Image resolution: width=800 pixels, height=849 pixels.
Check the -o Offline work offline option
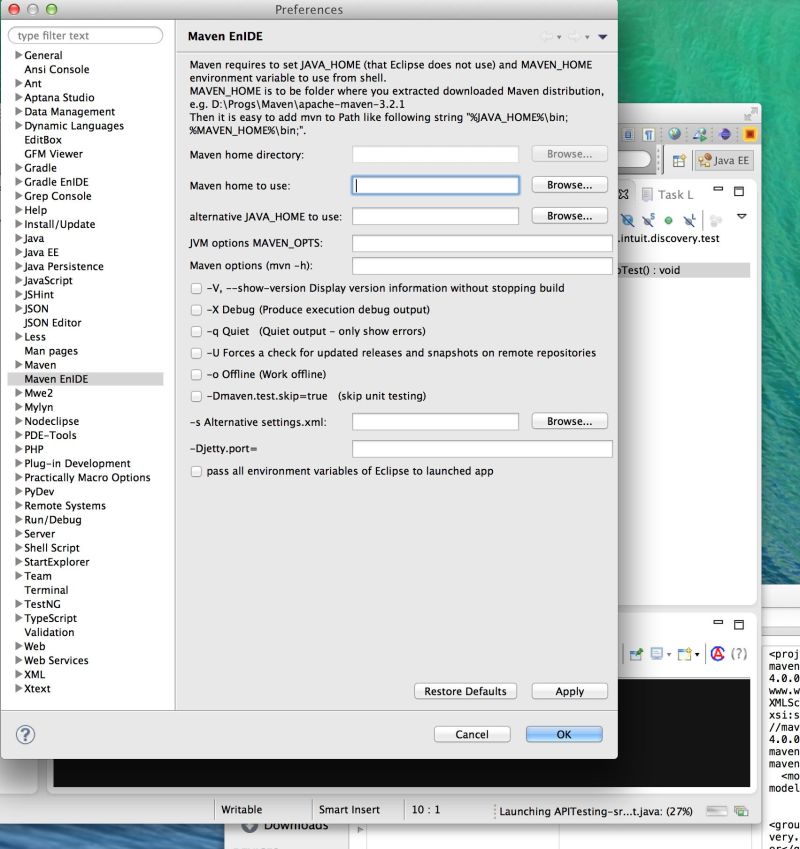(x=196, y=374)
